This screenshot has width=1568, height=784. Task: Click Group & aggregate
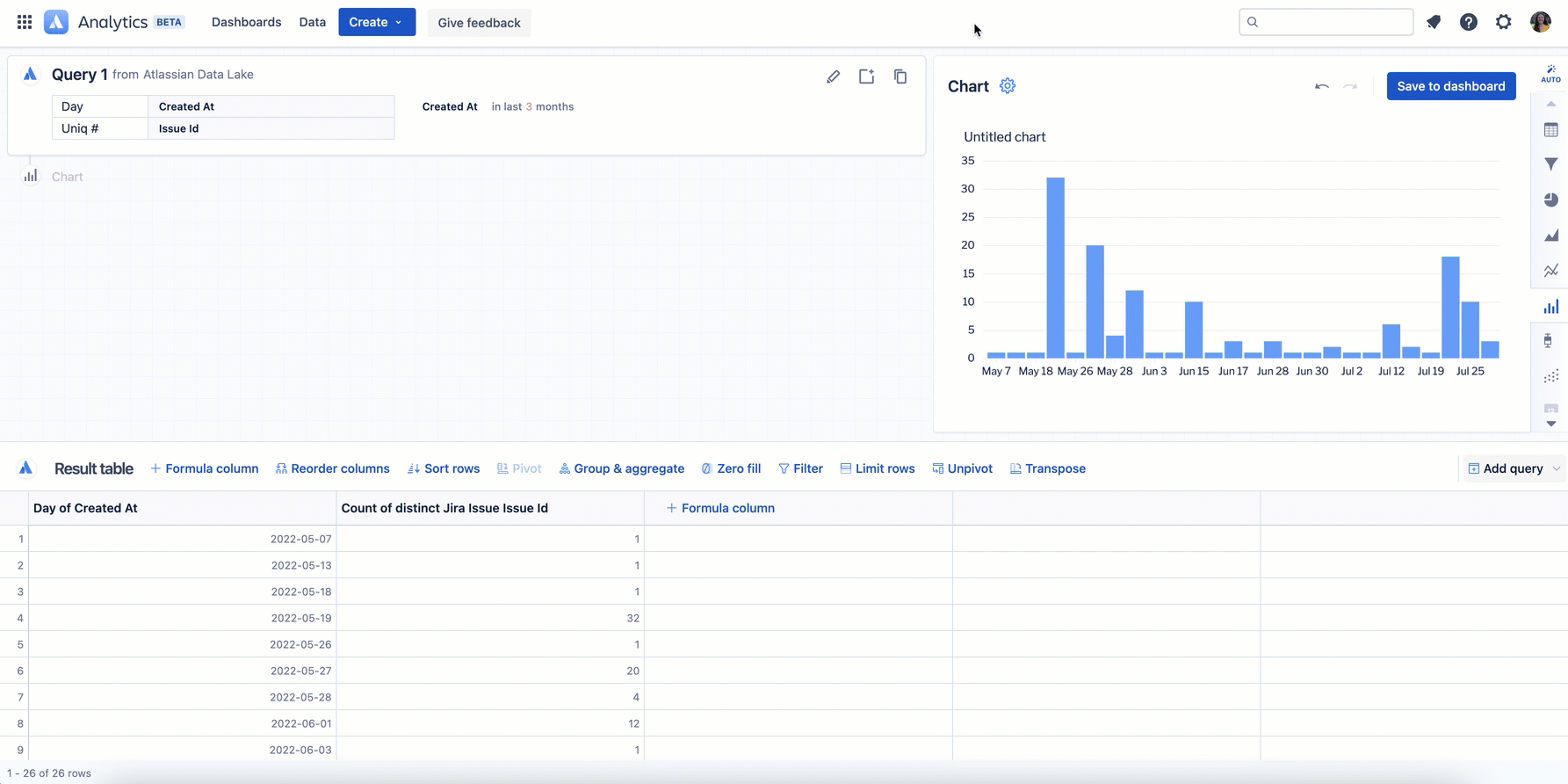click(621, 468)
